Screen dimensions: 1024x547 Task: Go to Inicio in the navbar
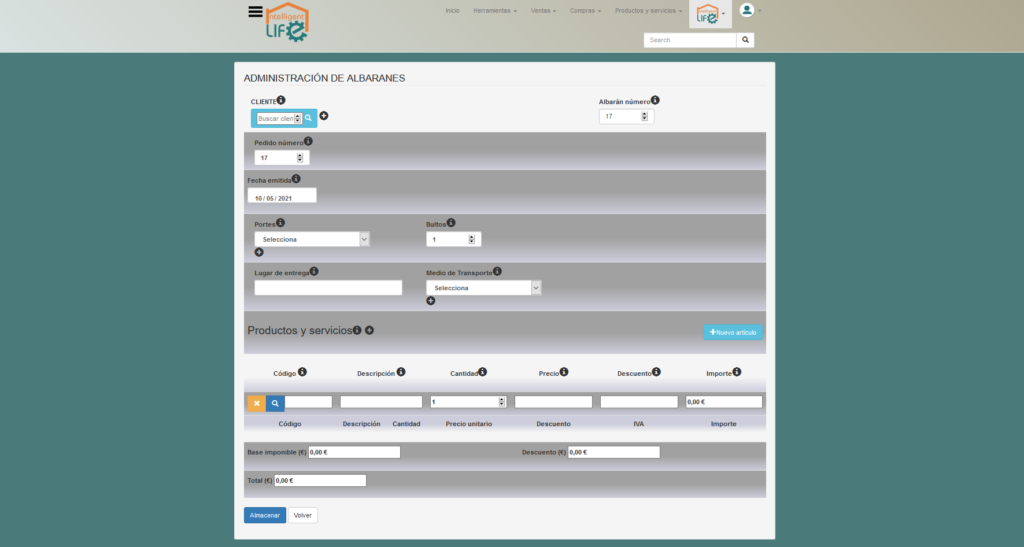453,11
